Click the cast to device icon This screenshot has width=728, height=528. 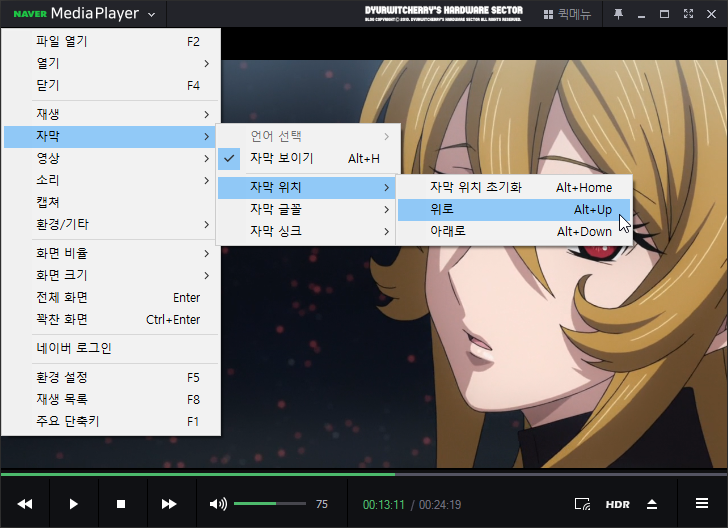(x=582, y=504)
